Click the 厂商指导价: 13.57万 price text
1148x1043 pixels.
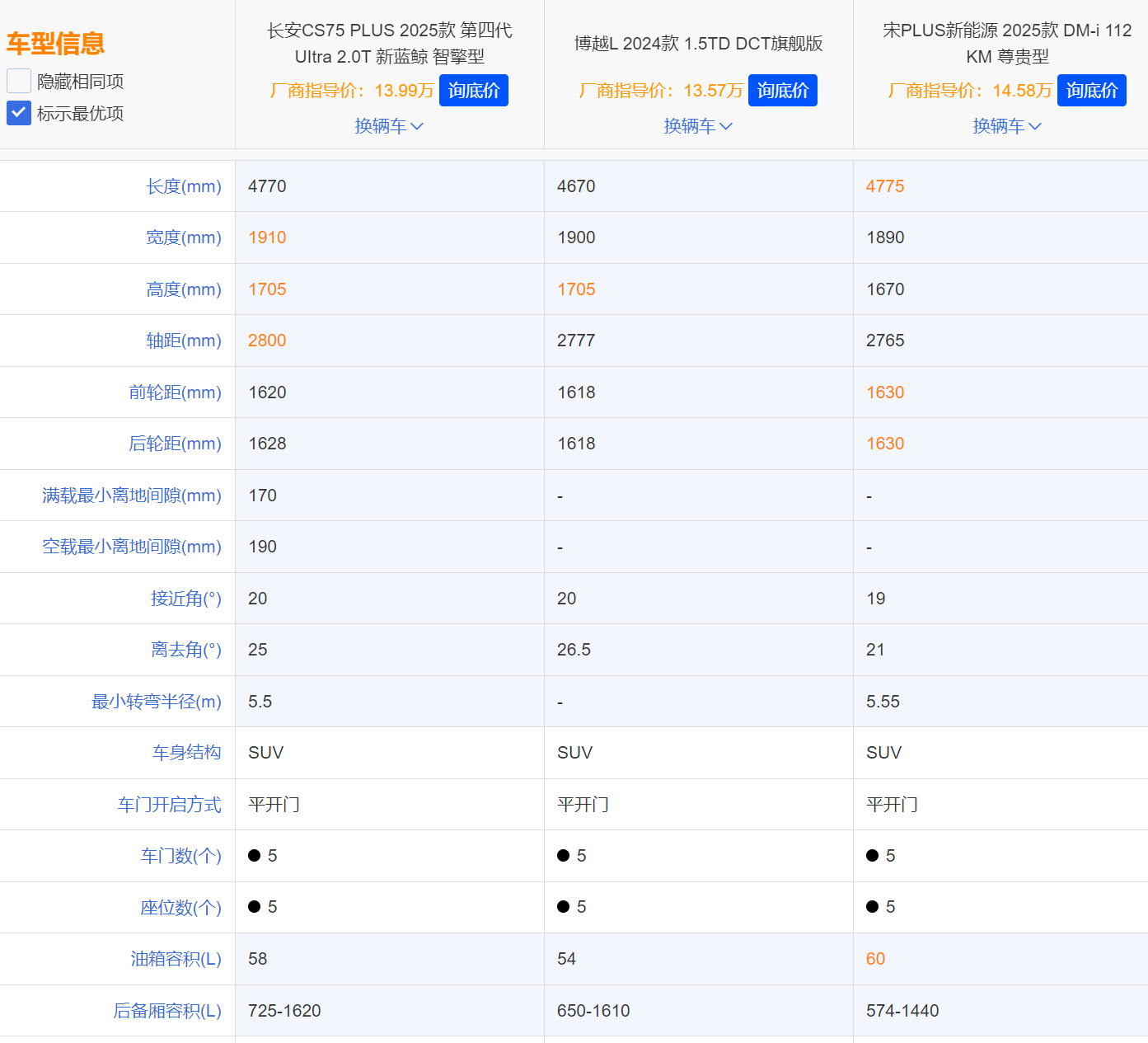[x=661, y=91]
